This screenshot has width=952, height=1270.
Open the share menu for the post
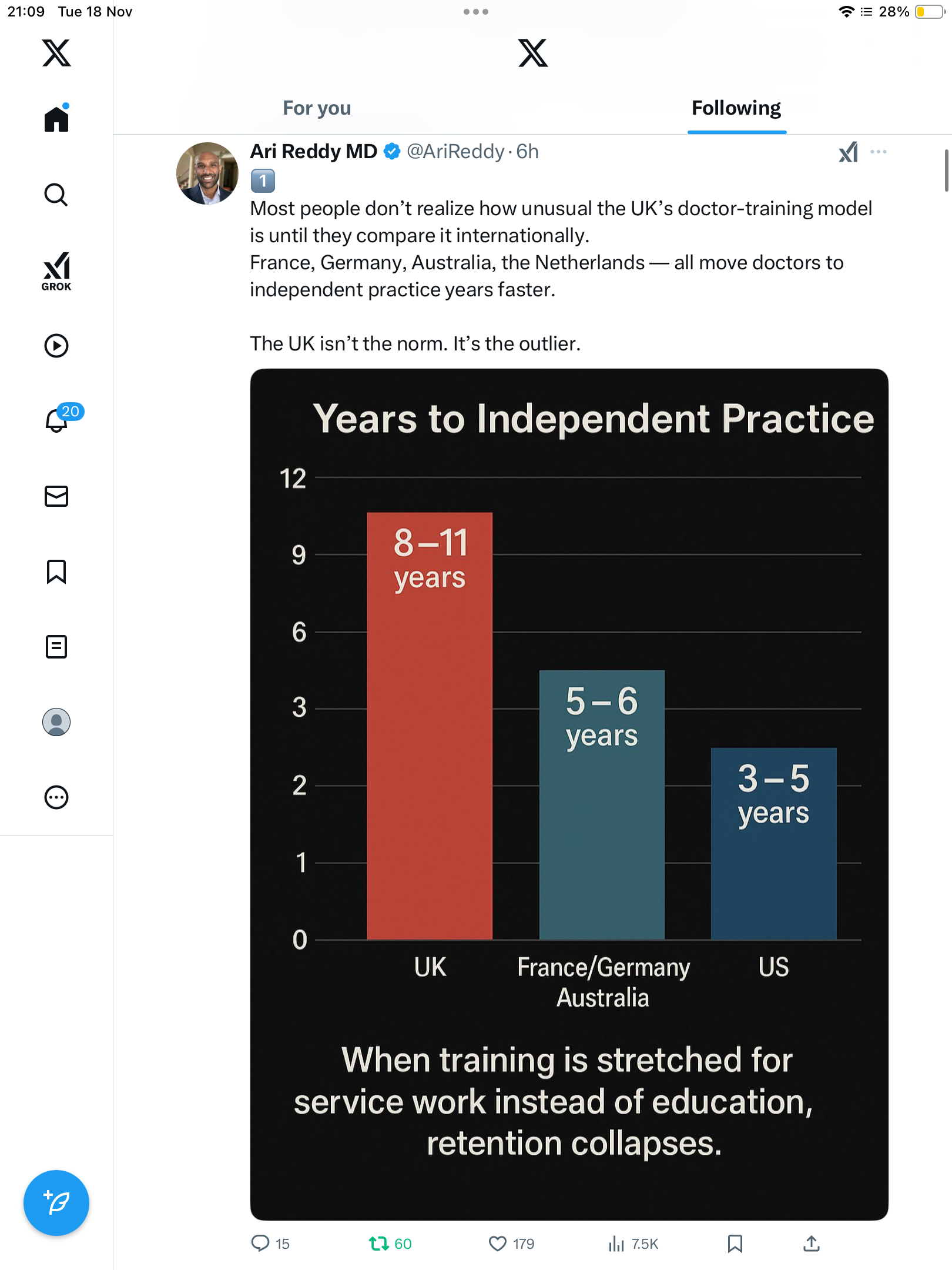[812, 1244]
